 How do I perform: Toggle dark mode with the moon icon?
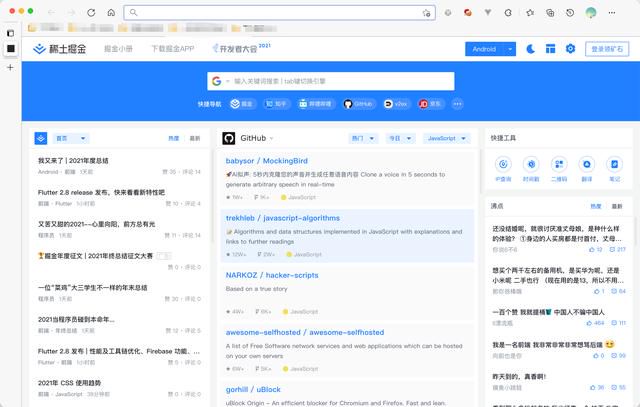coord(530,49)
